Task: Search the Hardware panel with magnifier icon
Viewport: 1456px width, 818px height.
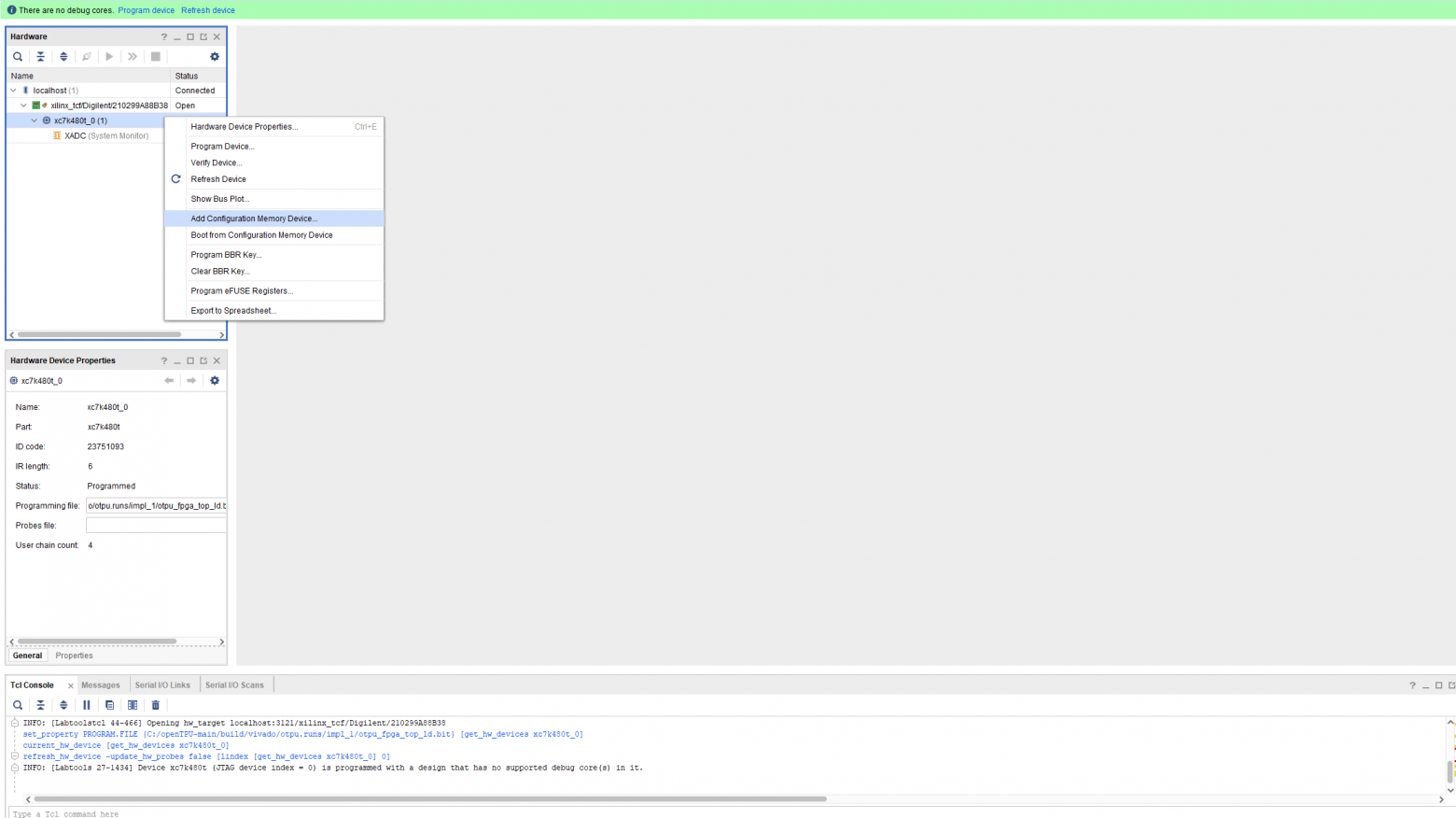Action: [18, 57]
